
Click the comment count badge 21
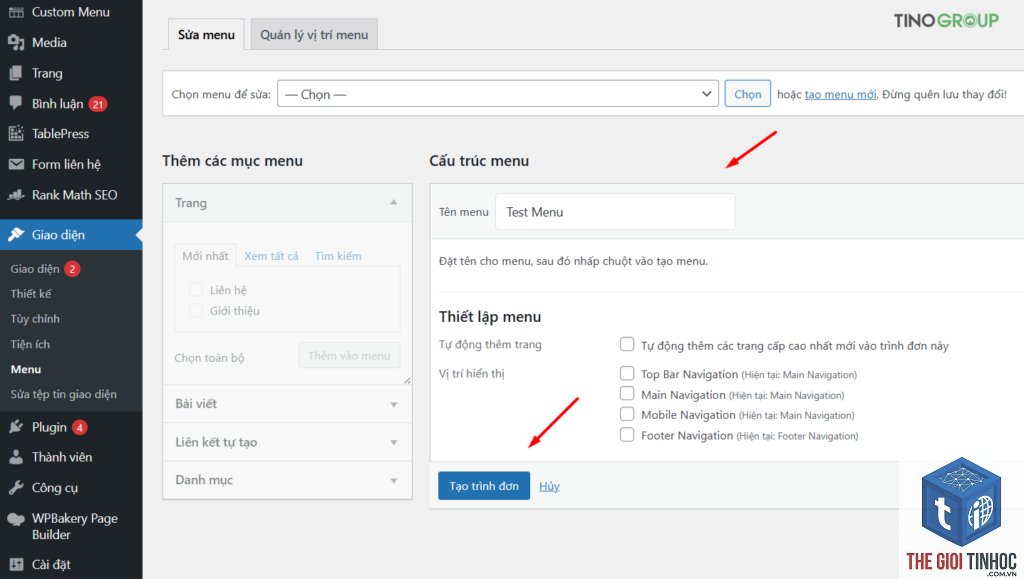(x=98, y=104)
